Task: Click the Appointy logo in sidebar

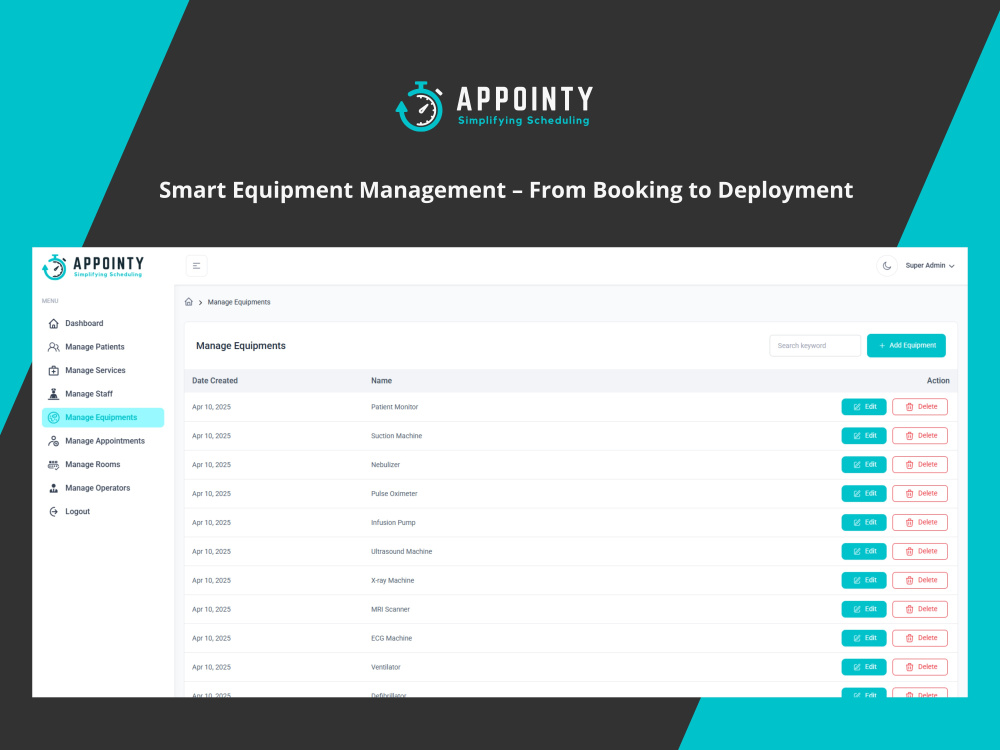Action: tap(93, 267)
